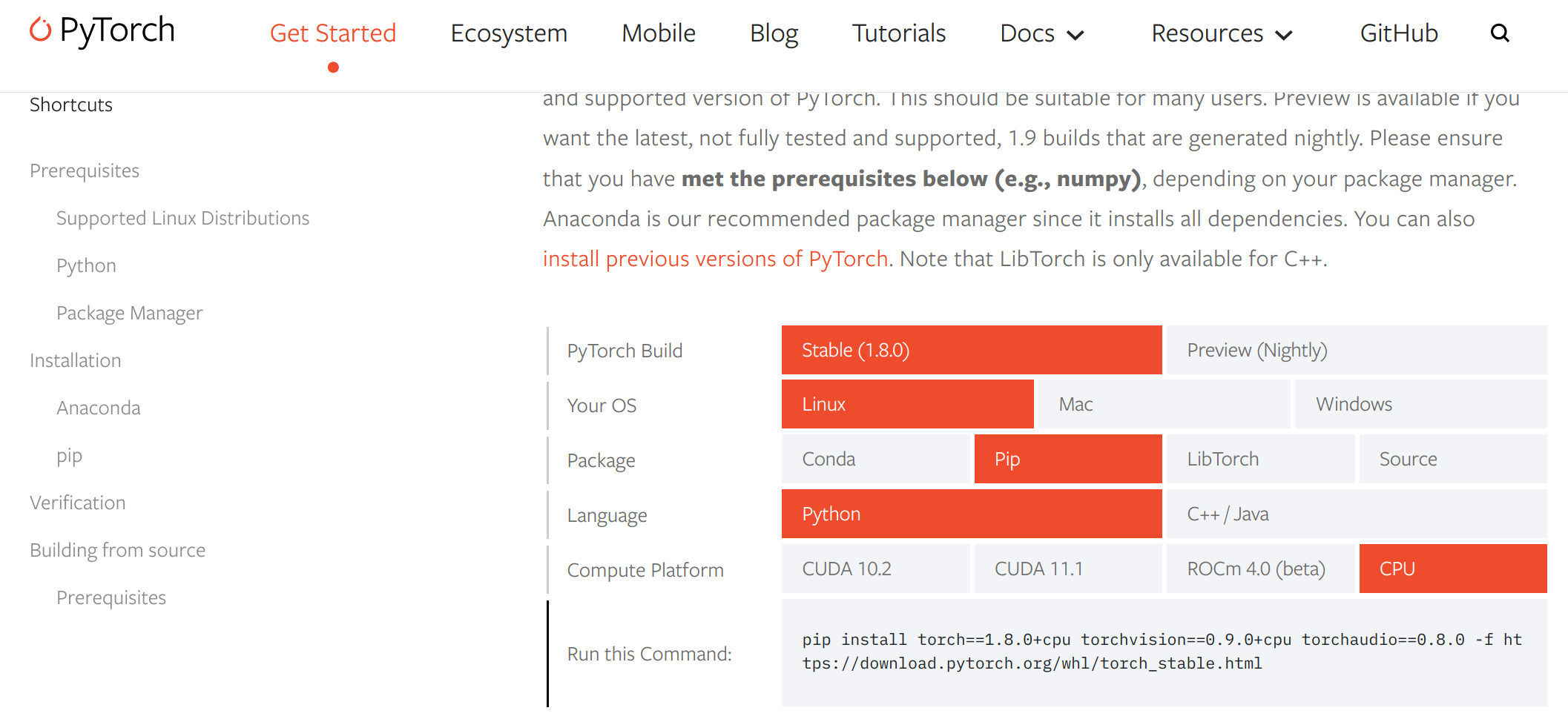Jump to top-level Prerequisites shortcut

click(x=85, y=171)
